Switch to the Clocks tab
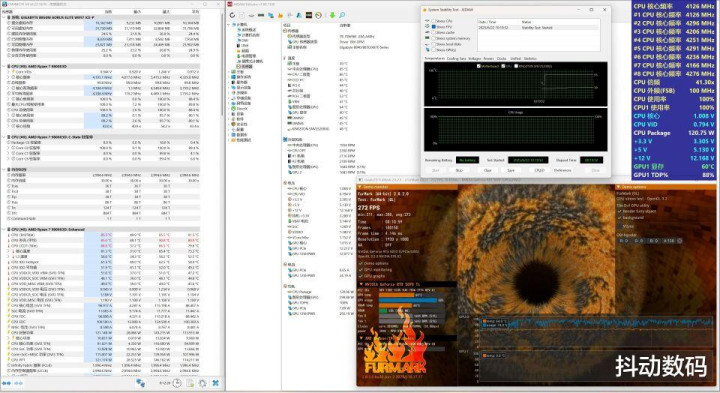 coord(501,59)
